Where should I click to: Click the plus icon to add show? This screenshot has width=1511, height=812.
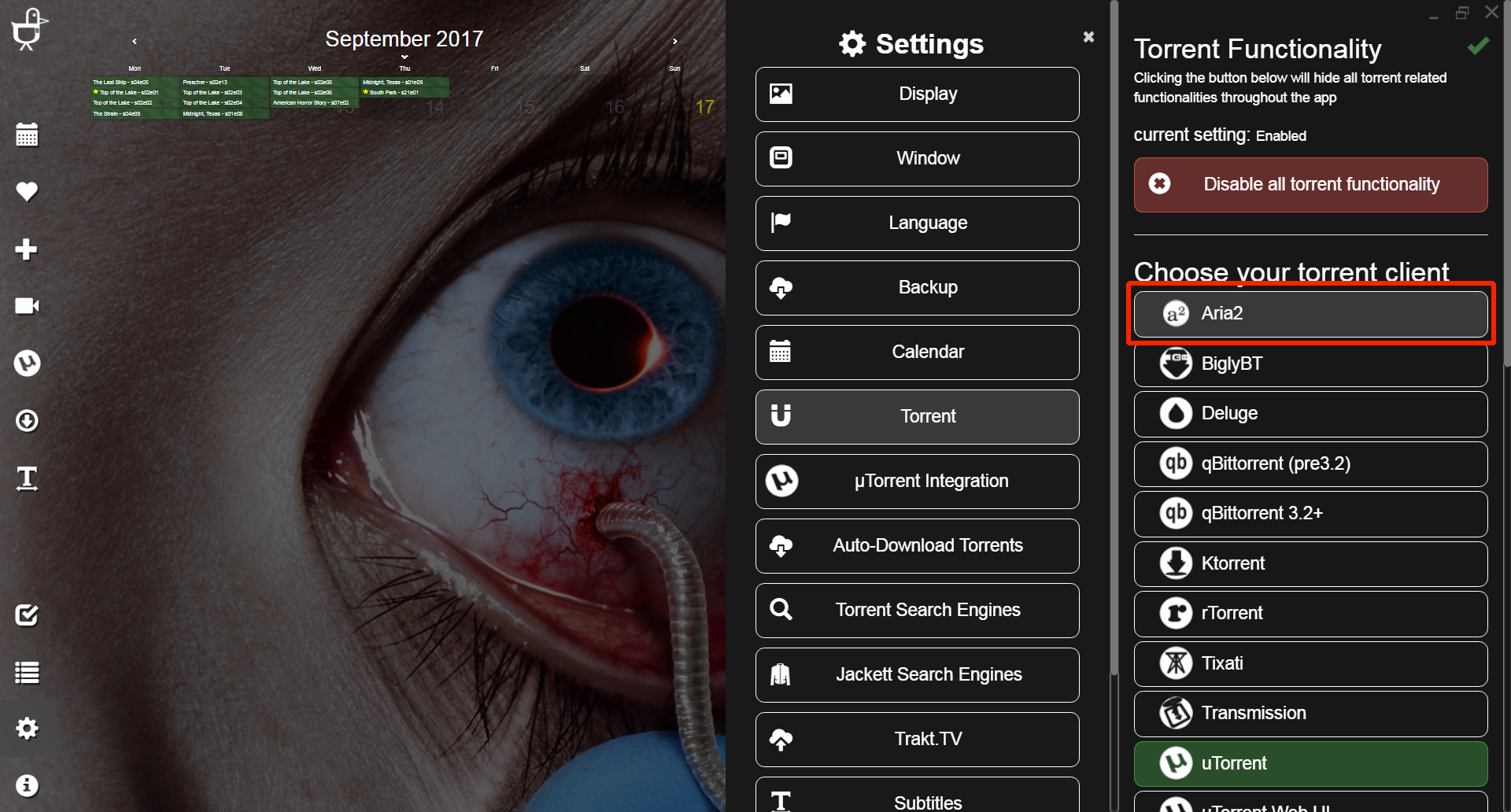(27, 249)
